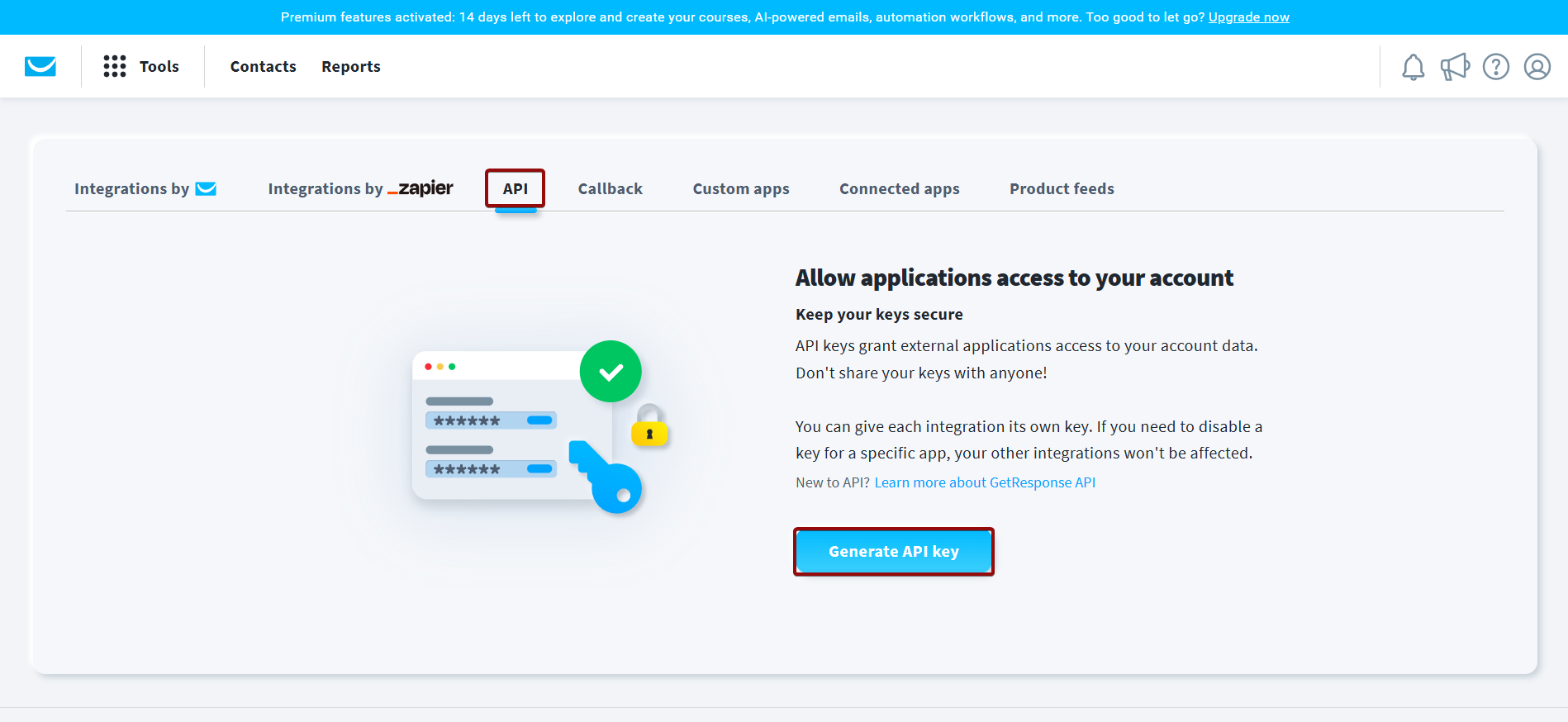
Task: Open the Tools menu label
Action: coord(159,67)
